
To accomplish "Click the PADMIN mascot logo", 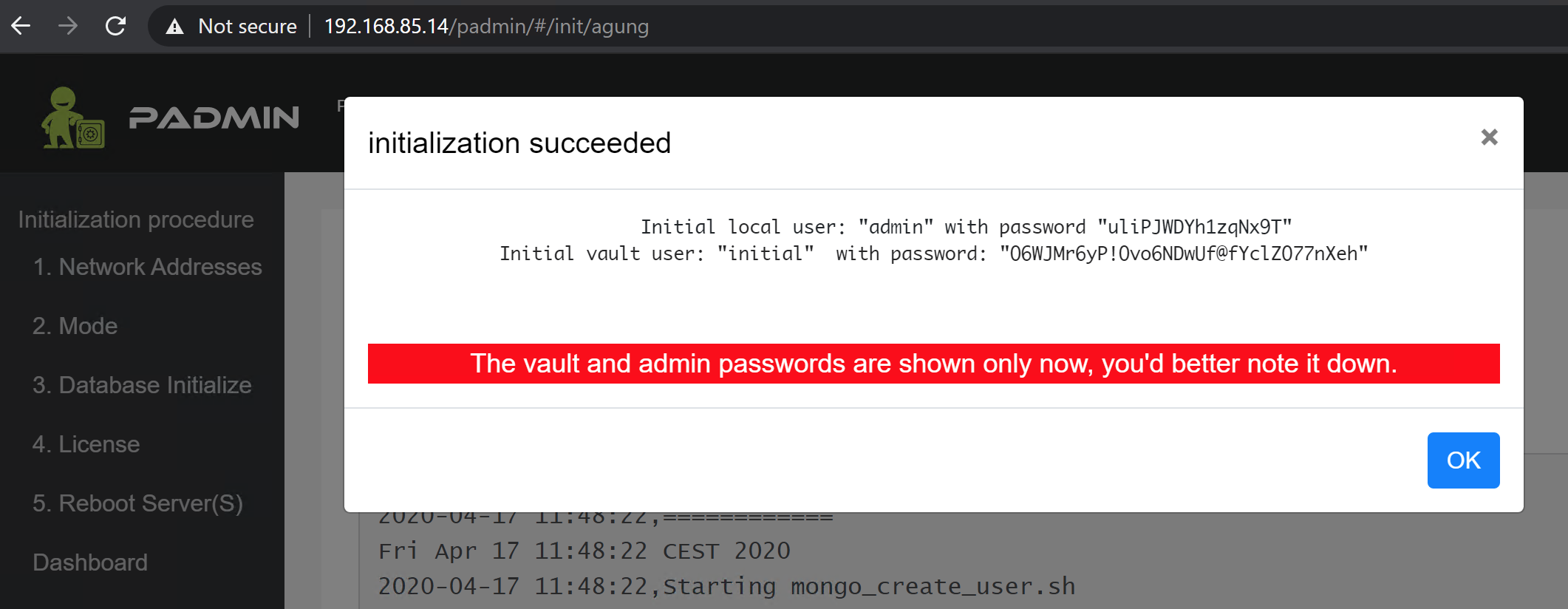I will [72, 118].
